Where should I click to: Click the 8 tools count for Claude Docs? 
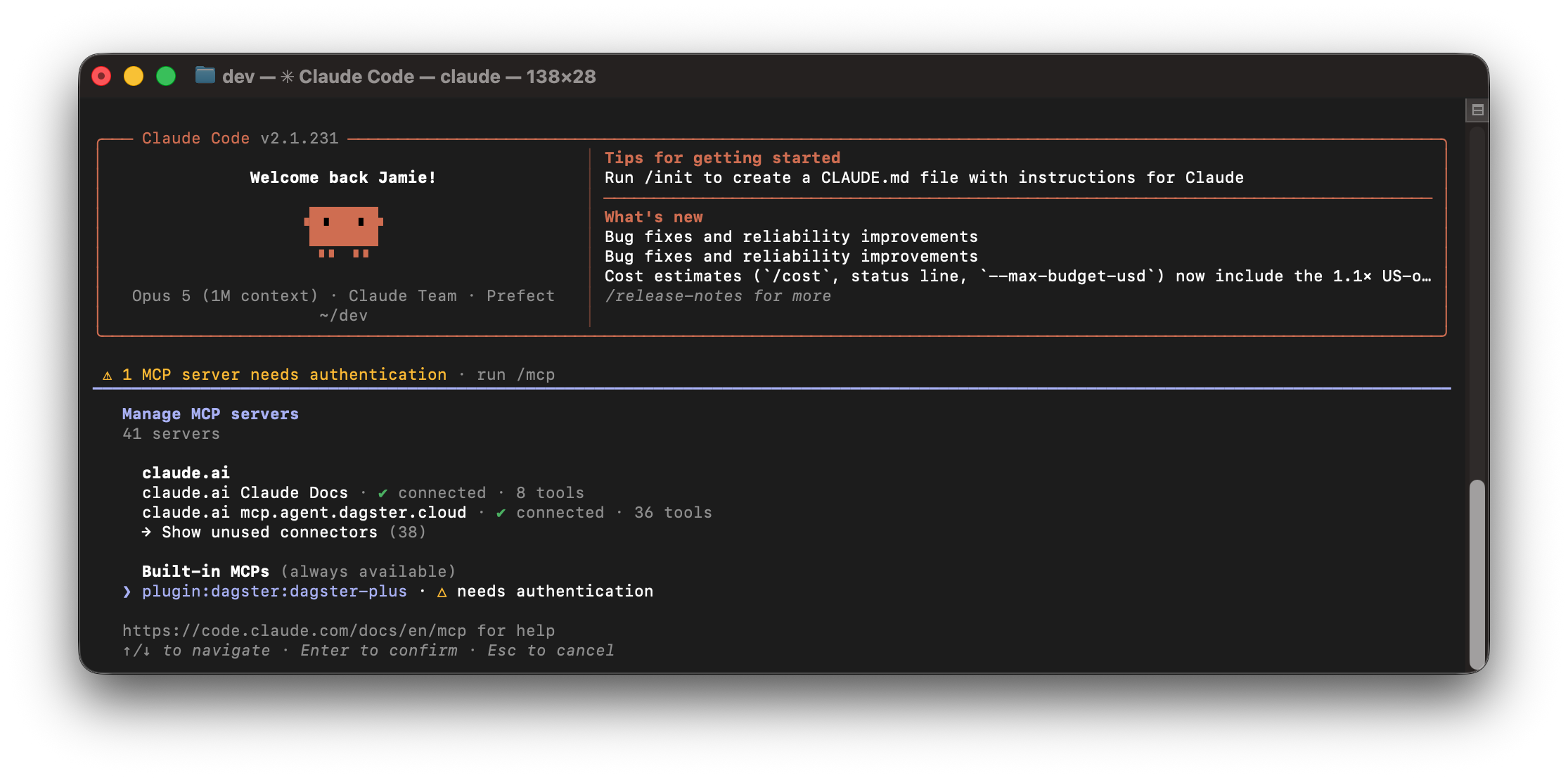click(x=550, y=493)
